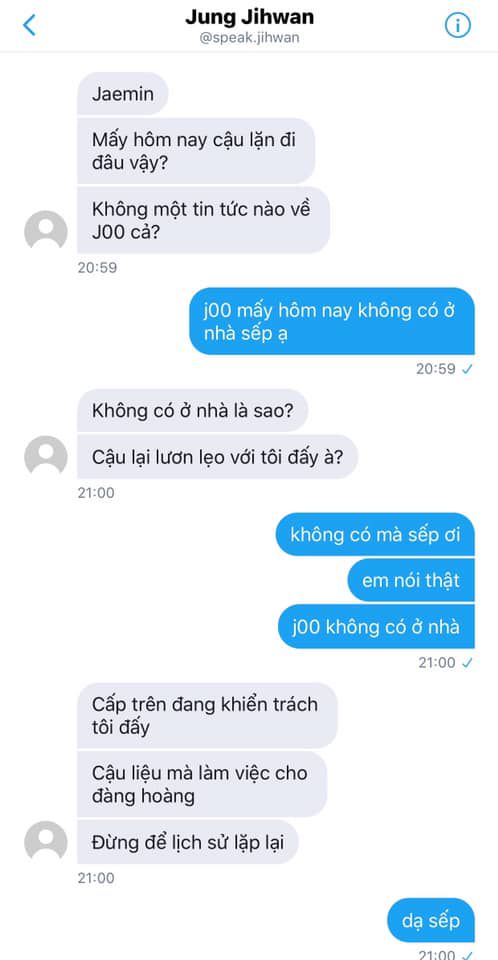Select the "Jaemin" message bubble
498x960 pixels.
123,94
